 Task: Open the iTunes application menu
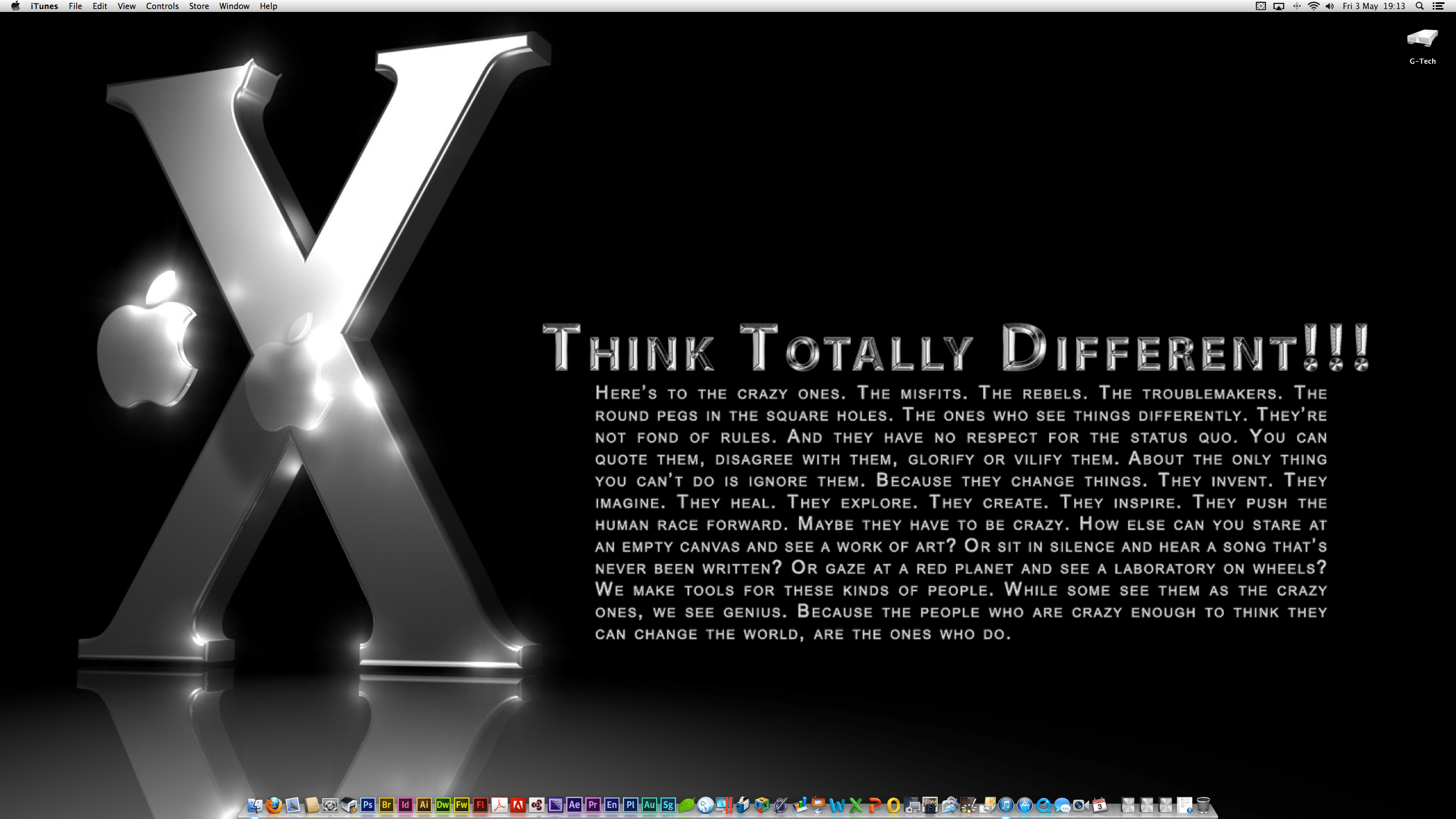44,6
